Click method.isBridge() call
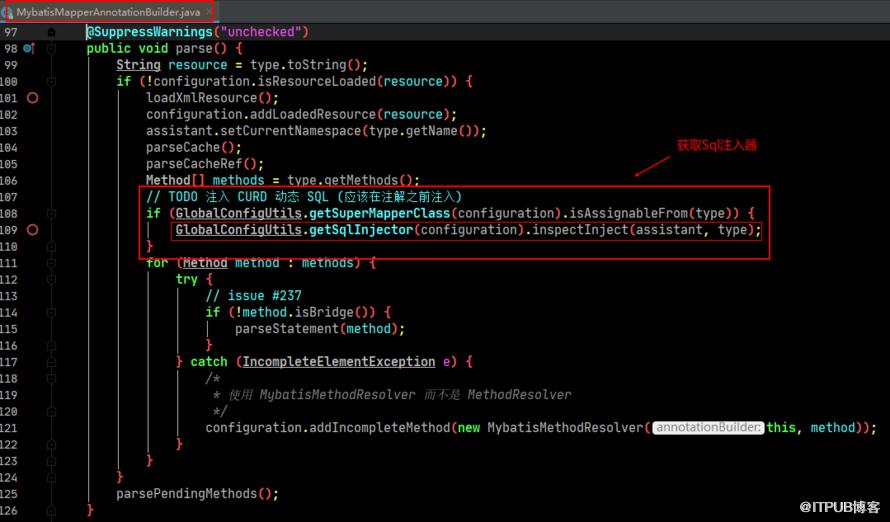This screenshot has width=890, height=522. (310, 312)
